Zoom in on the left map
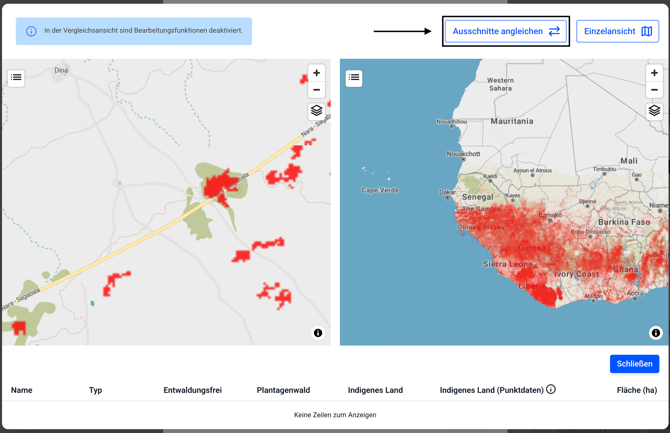This screenshot has height=433, width=670. click(x=316, y=73)
